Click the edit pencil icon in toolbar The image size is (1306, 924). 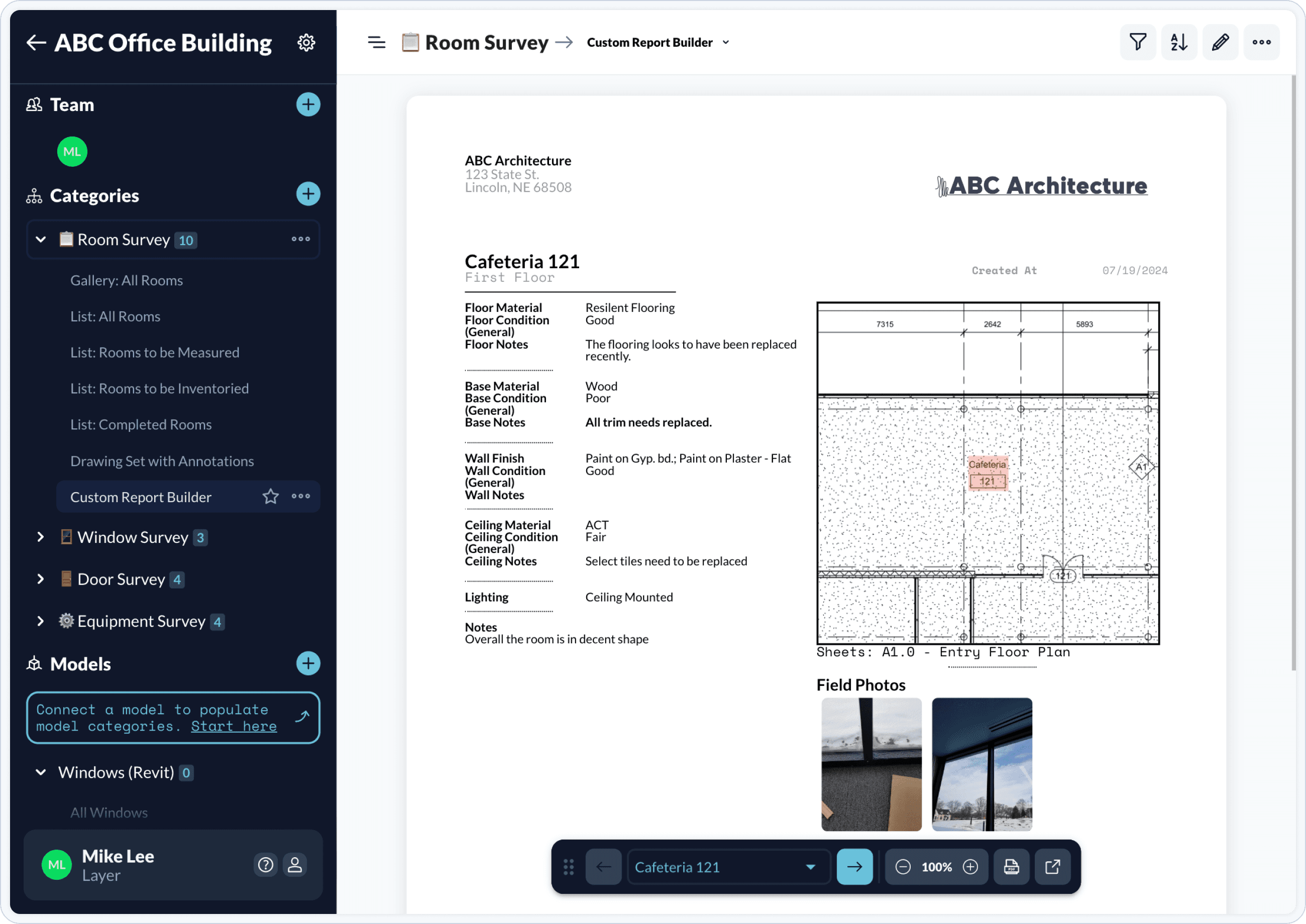pyautogui.click(x=1220, y=42)
